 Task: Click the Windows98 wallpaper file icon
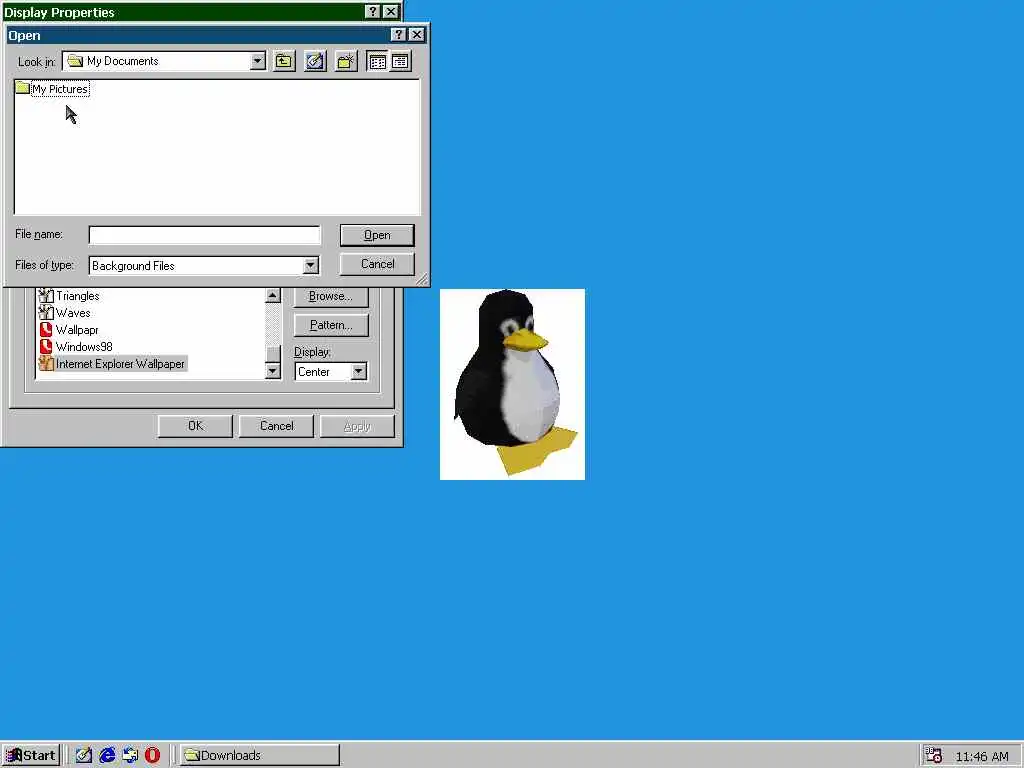point(46,347)
